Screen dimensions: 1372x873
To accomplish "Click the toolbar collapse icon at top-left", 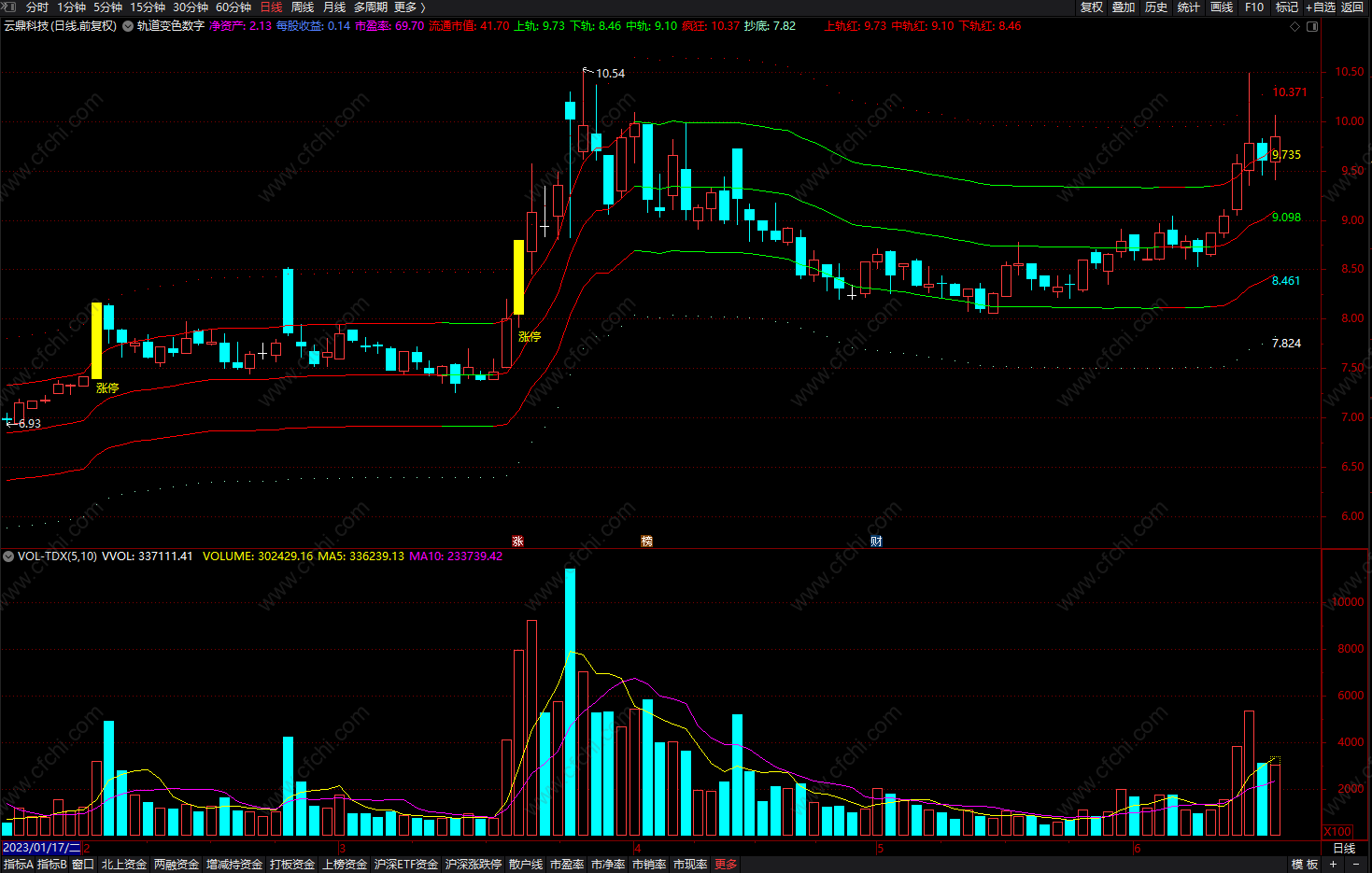I will [9, 7].
